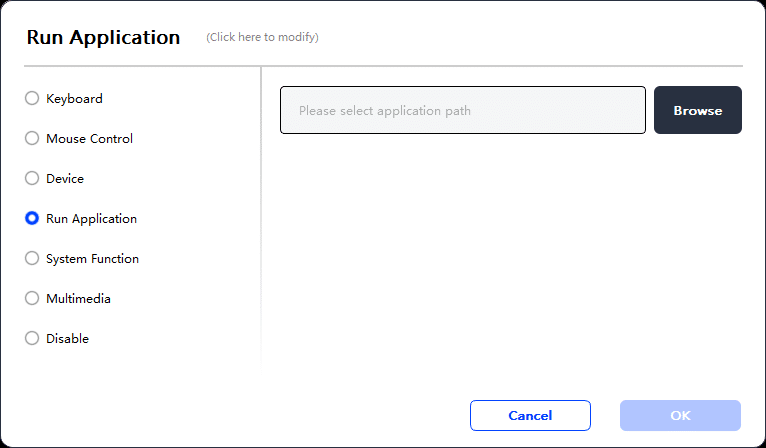Screen dimensions: 766x448
Task: Click the '(Click here to modify)' link
Action: 262,37
